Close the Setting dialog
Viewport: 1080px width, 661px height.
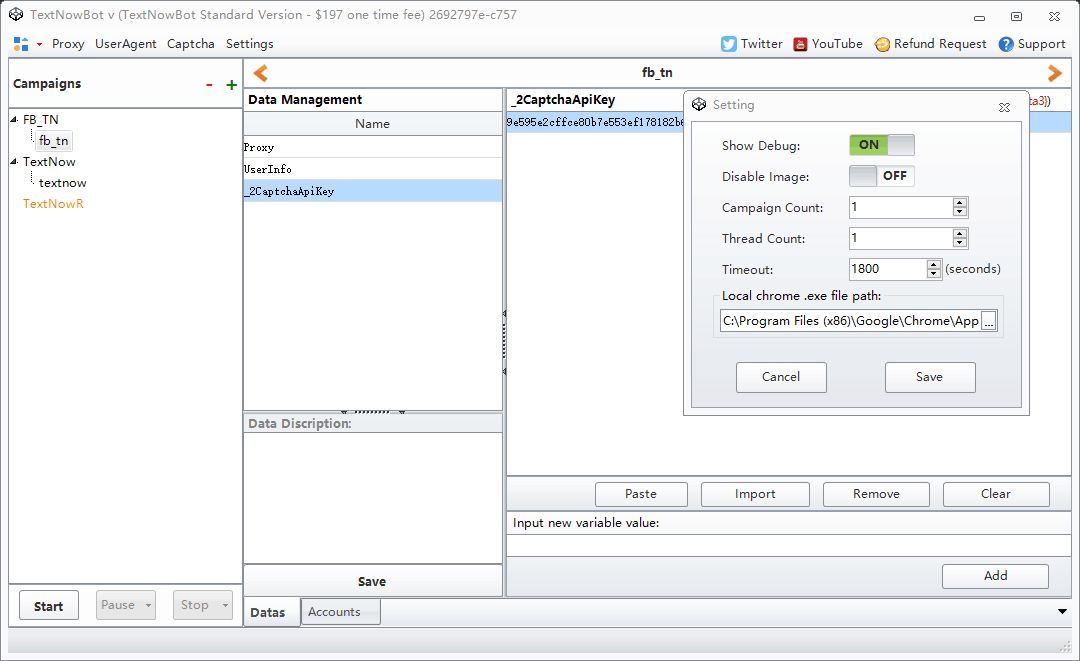[x=1004, y=107]
